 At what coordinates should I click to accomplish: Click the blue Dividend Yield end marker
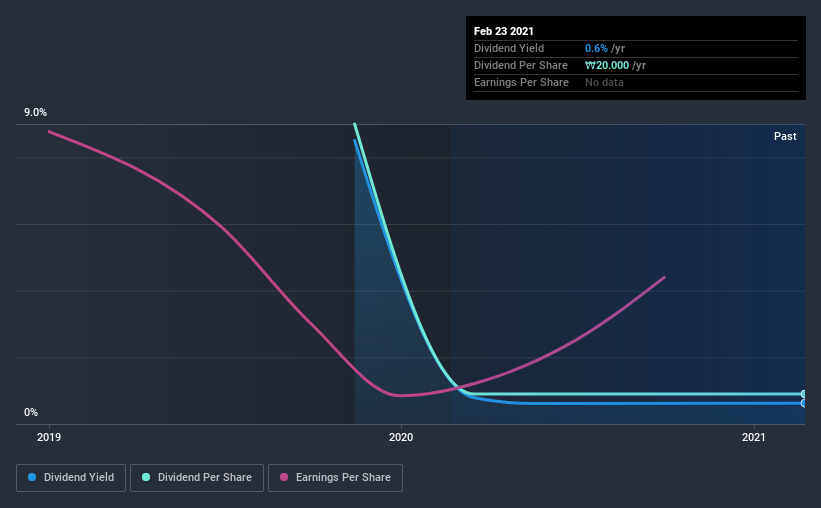click(803, 403)
